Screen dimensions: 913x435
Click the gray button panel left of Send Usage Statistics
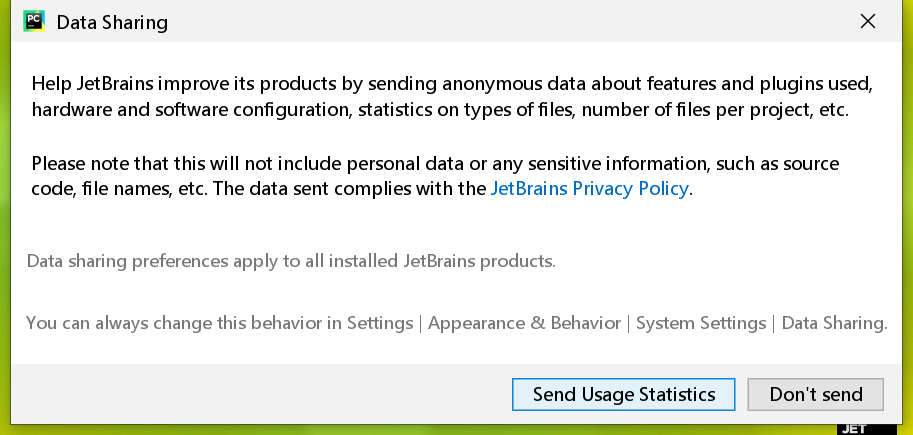(x=250, y=394)
